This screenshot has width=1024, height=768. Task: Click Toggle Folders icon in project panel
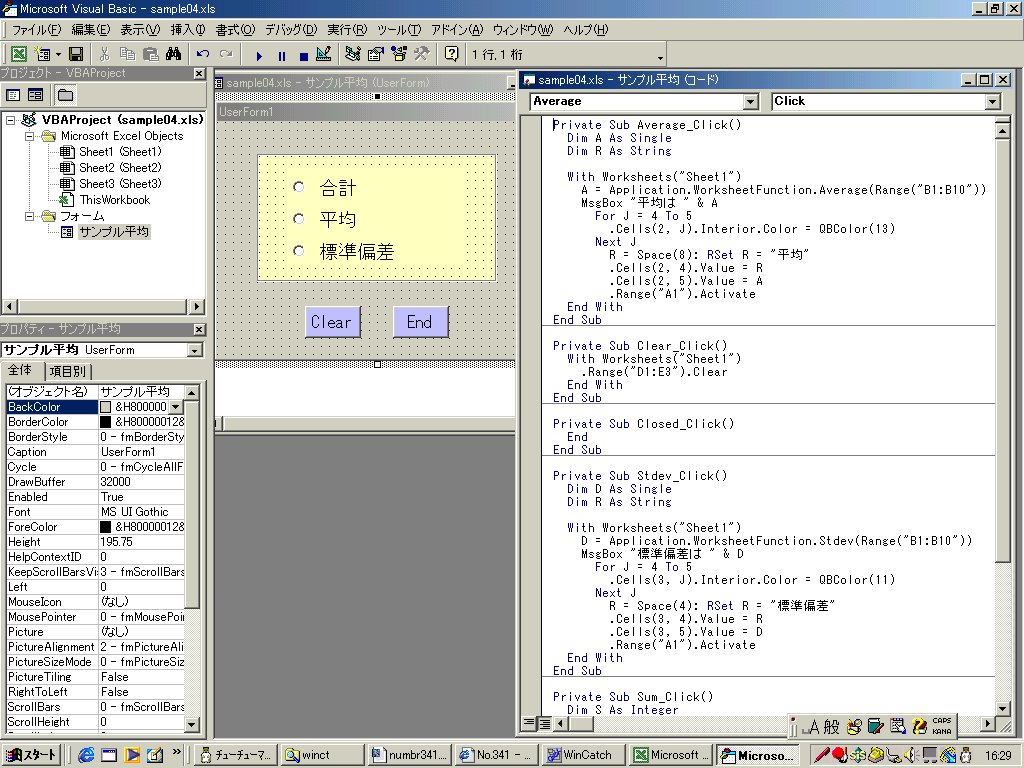click(65, 95)
